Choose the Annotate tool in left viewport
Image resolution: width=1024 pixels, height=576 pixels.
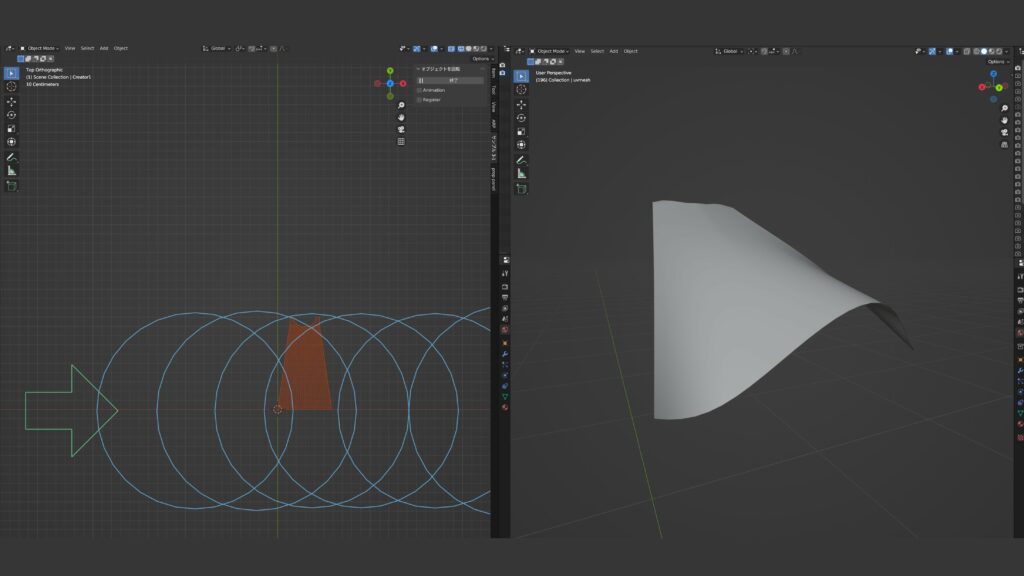tap(11, 157)
